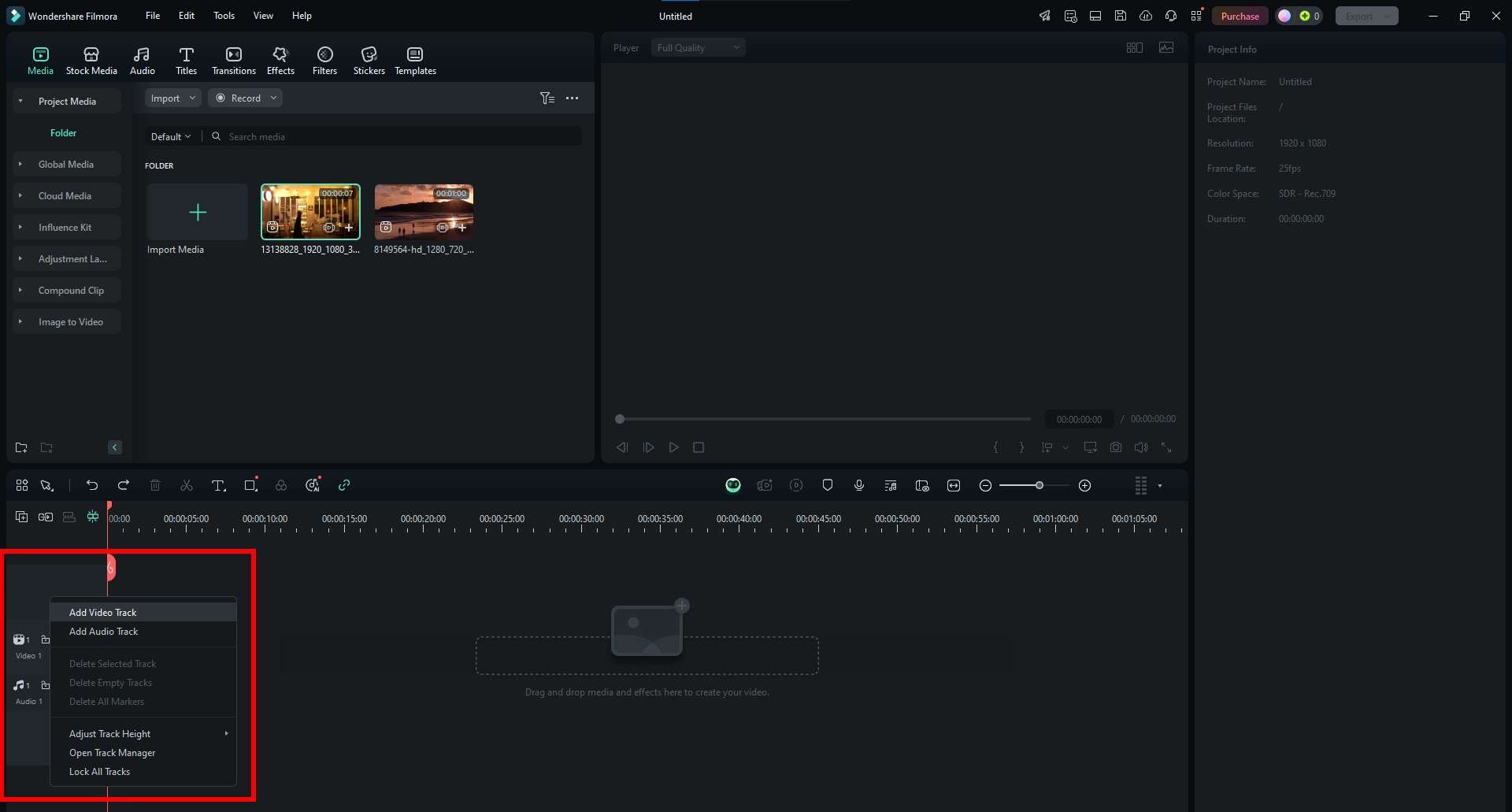The image size is (1512, 812).
Task: Choose Add Video Track from context menu
Action: (x=143, y=612)
